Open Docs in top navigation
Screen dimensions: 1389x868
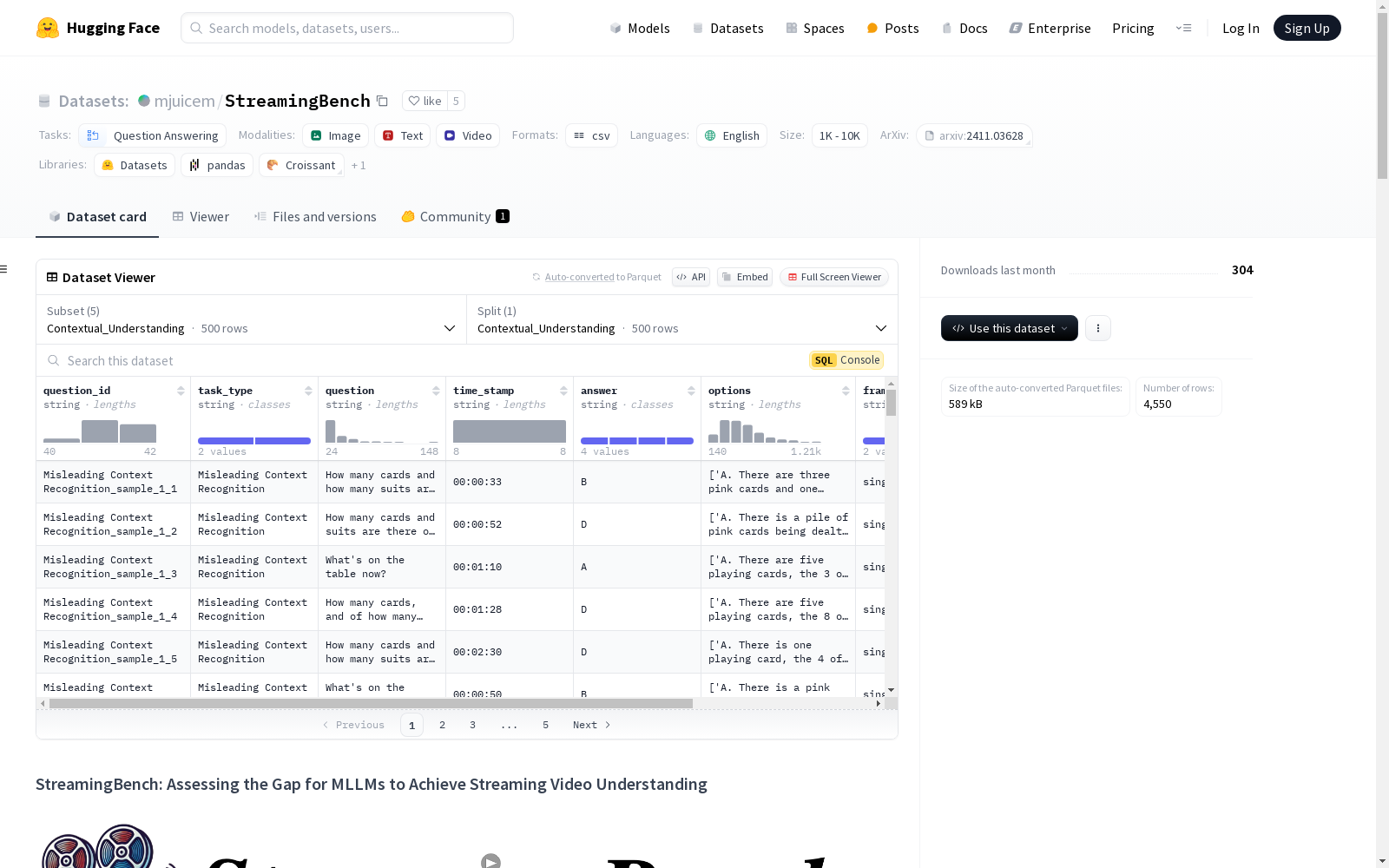pos(964,28)
